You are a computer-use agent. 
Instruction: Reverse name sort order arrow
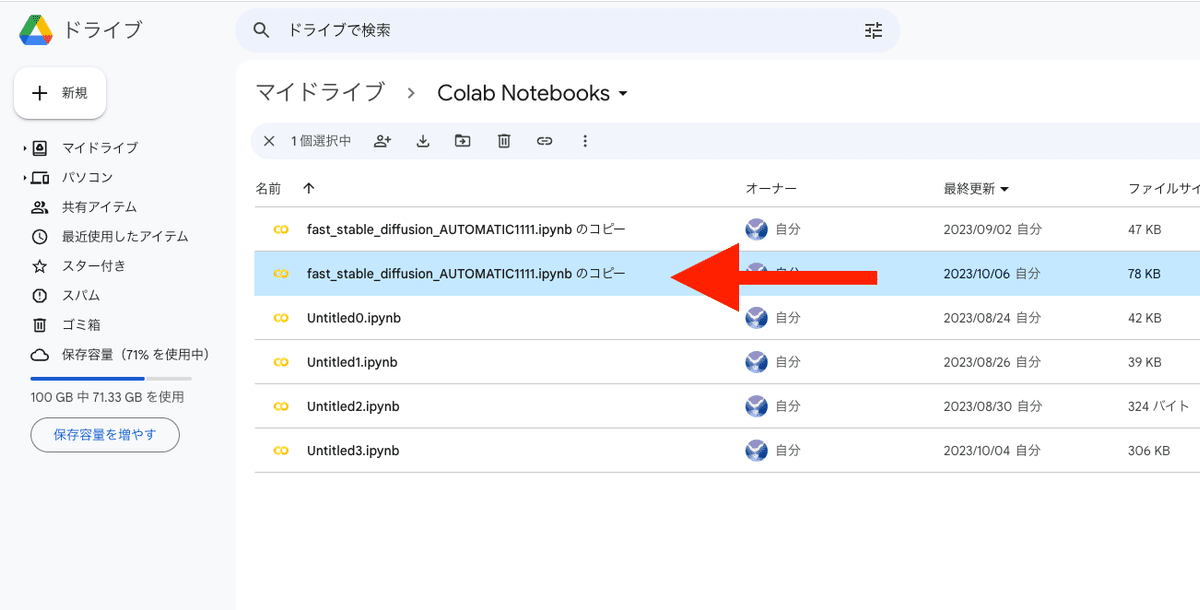308,188
